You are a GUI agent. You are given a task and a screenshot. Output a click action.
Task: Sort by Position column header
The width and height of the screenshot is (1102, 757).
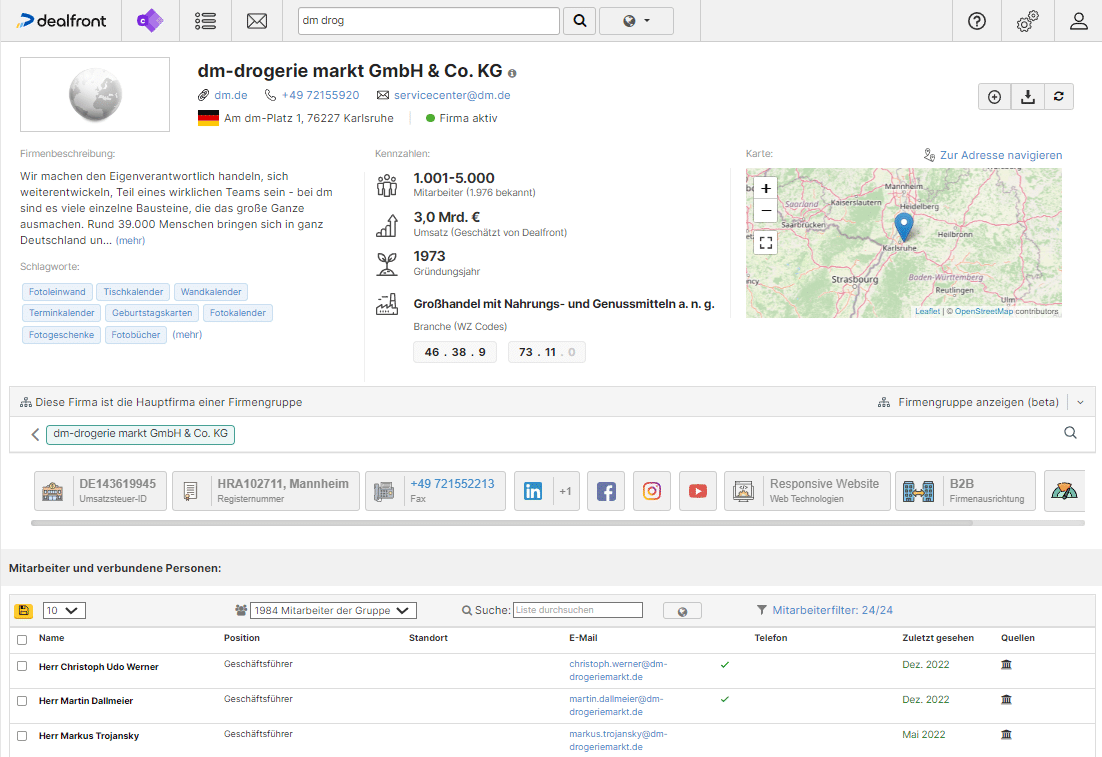pos(242,638)
